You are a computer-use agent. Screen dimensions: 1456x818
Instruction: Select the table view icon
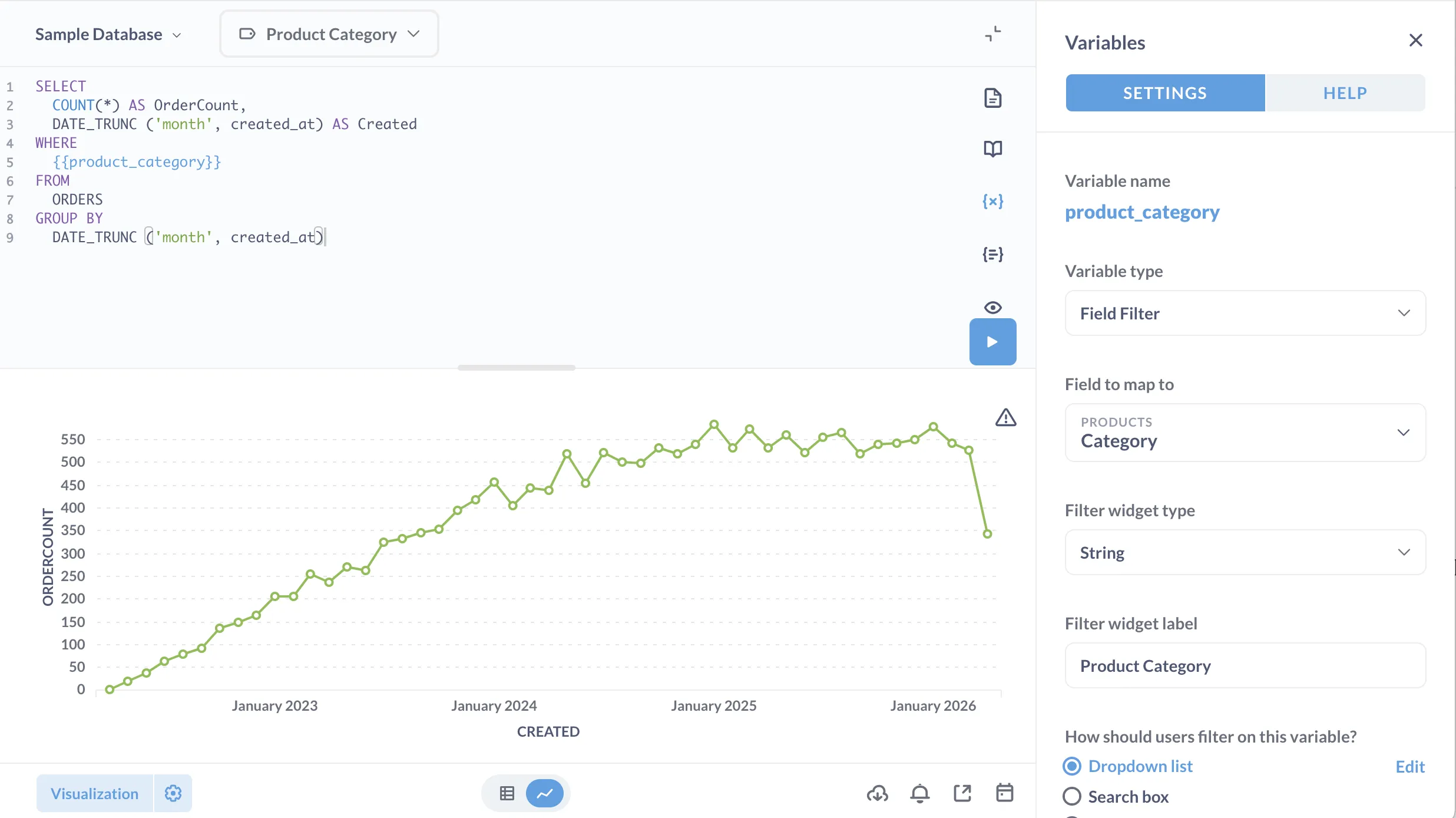click(x=507, y=792)
